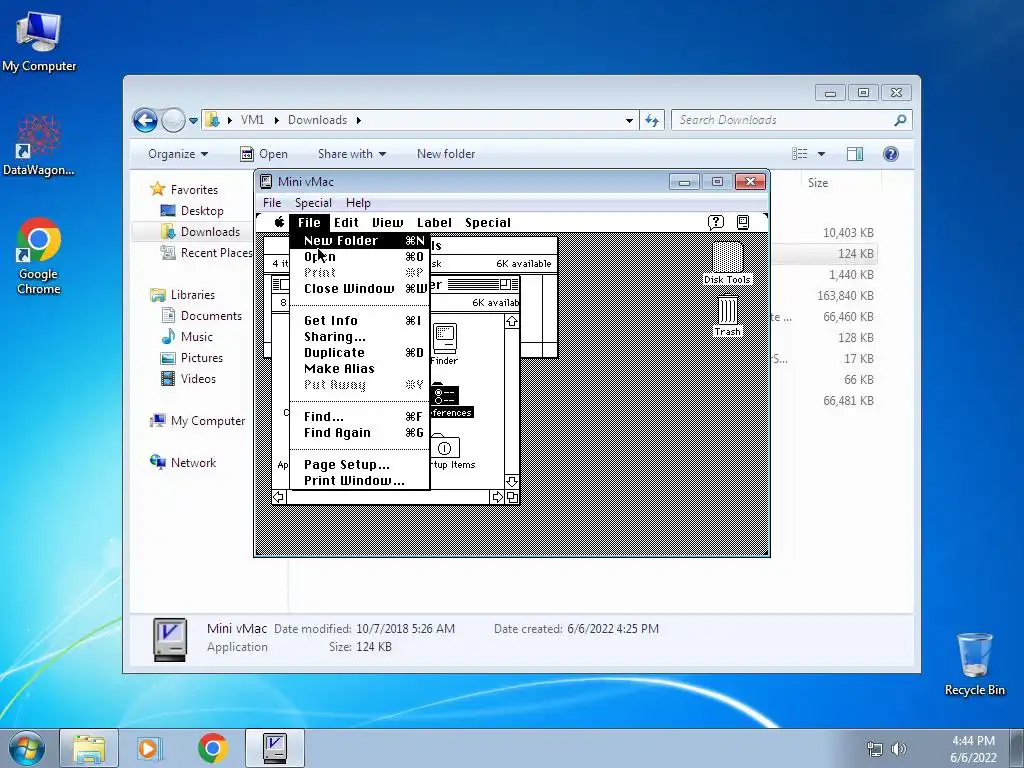Image resolution: width=1024 pixels, height=768 pixels.
Task: Open the Mac Label menu
Action: [x=434, y=223]
